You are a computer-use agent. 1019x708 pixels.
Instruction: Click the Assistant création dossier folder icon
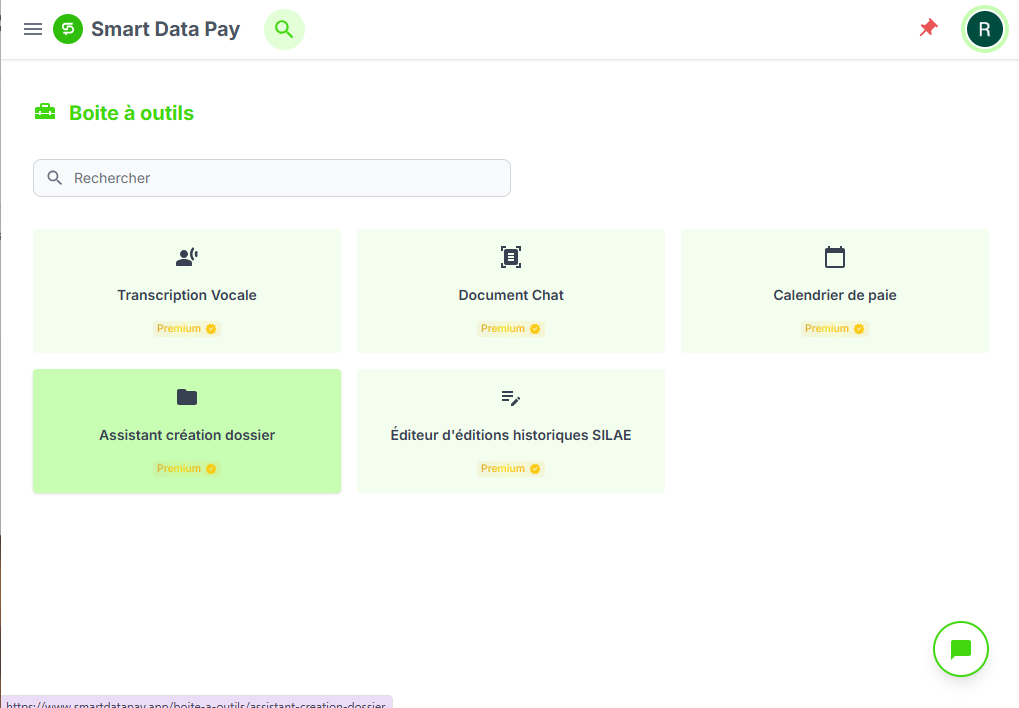point(187,397)
